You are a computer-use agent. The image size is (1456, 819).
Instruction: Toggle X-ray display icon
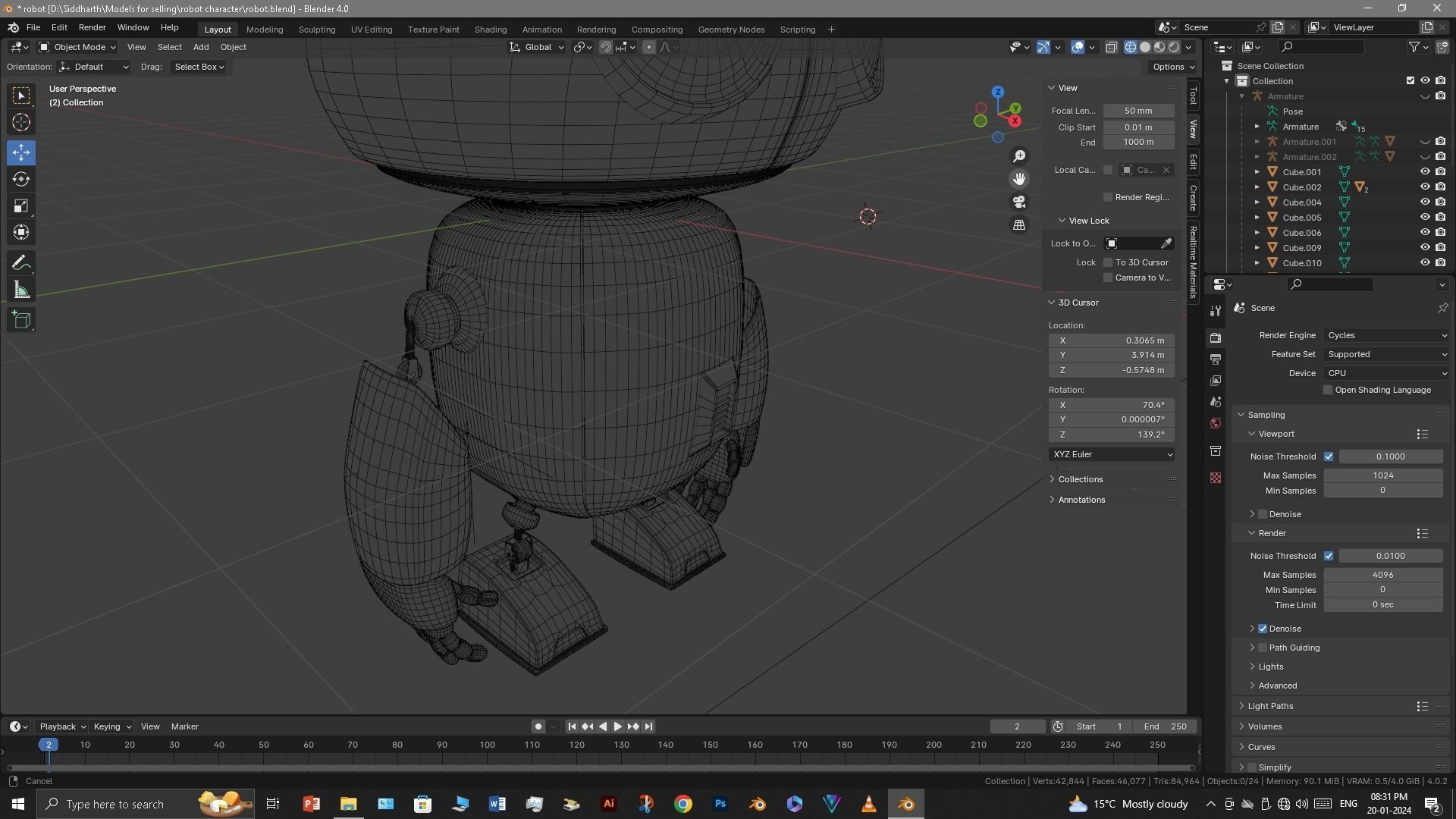click(1111, 47)
